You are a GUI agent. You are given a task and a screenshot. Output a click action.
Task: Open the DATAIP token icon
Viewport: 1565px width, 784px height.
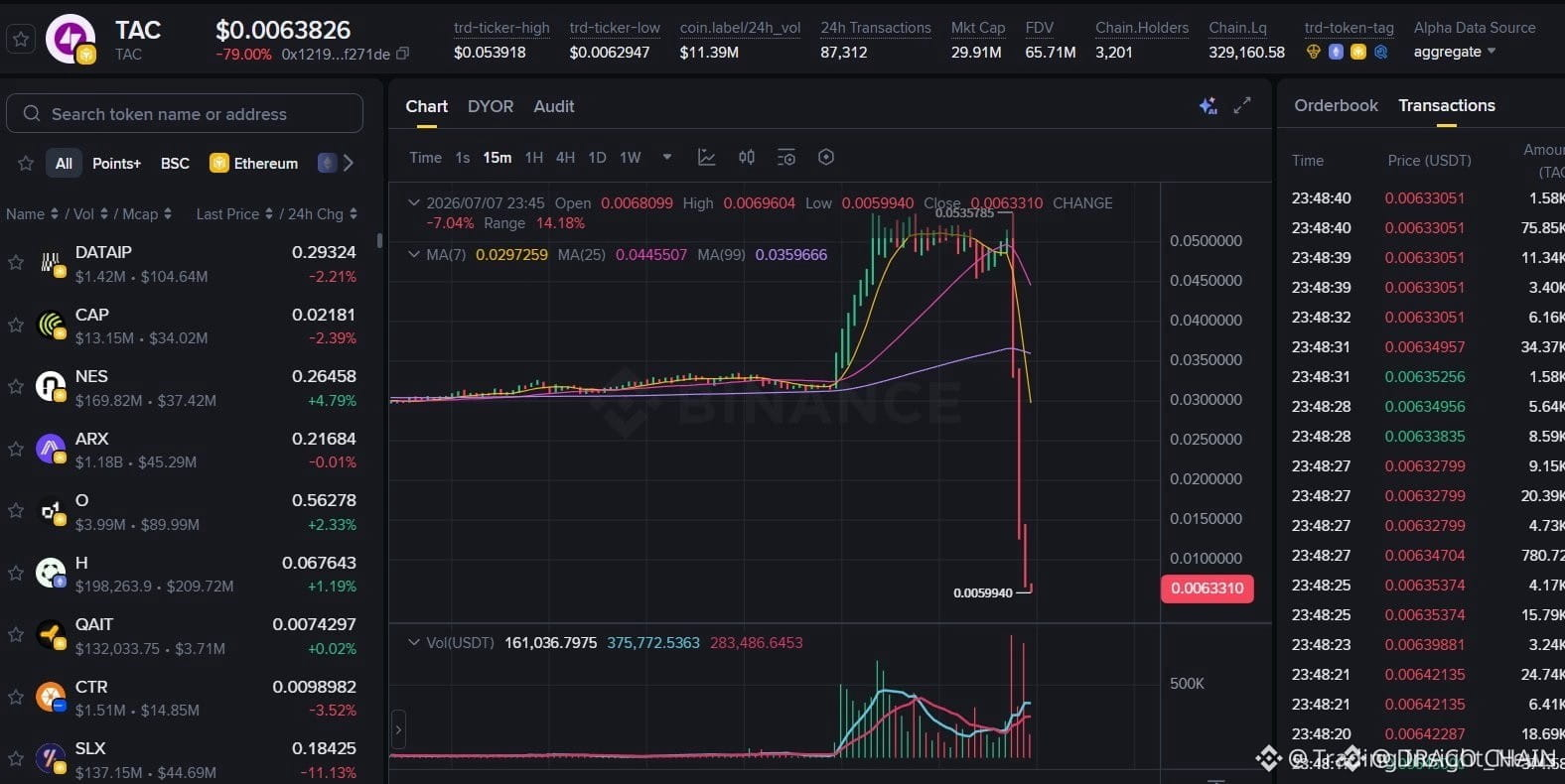[x=51, y=263]
